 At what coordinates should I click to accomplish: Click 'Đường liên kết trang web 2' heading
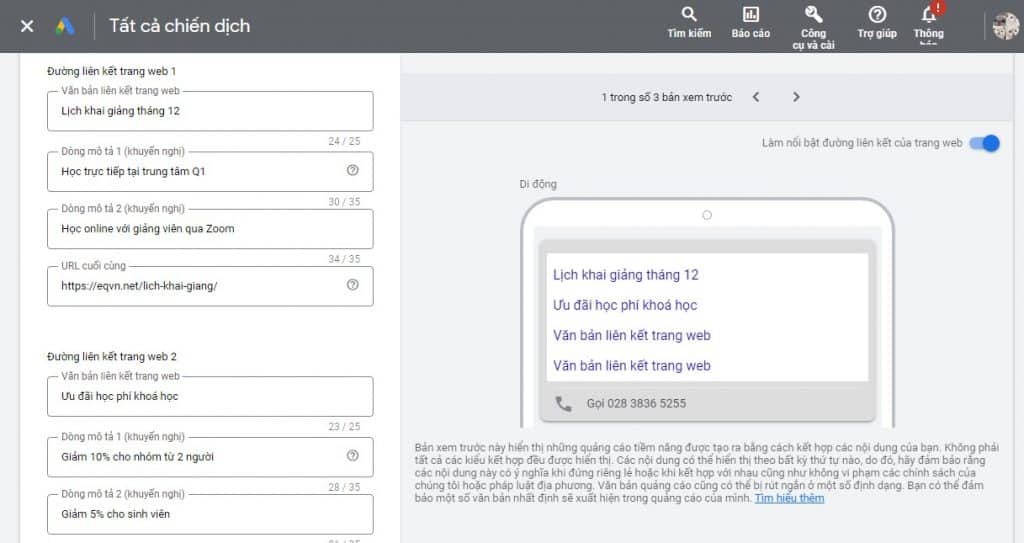(112, 357)
